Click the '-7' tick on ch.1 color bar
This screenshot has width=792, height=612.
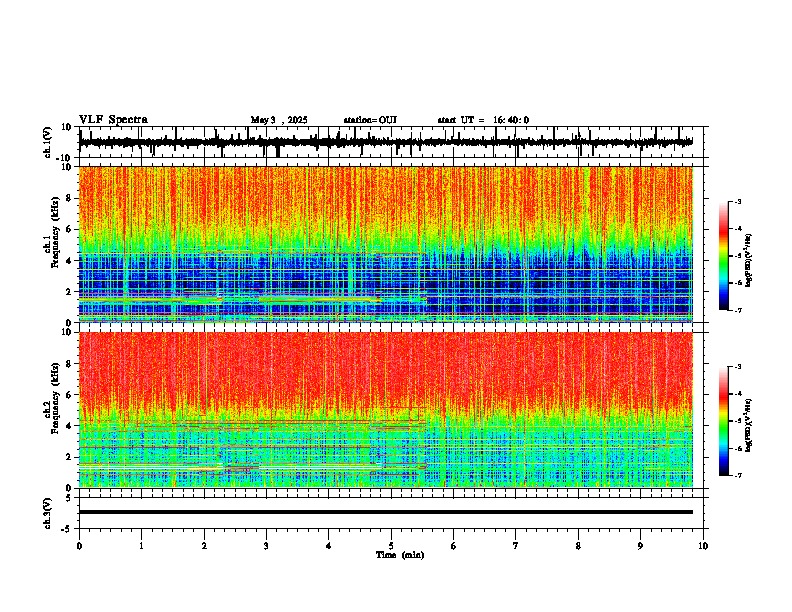pyautogui.click(x=738, y=310)
